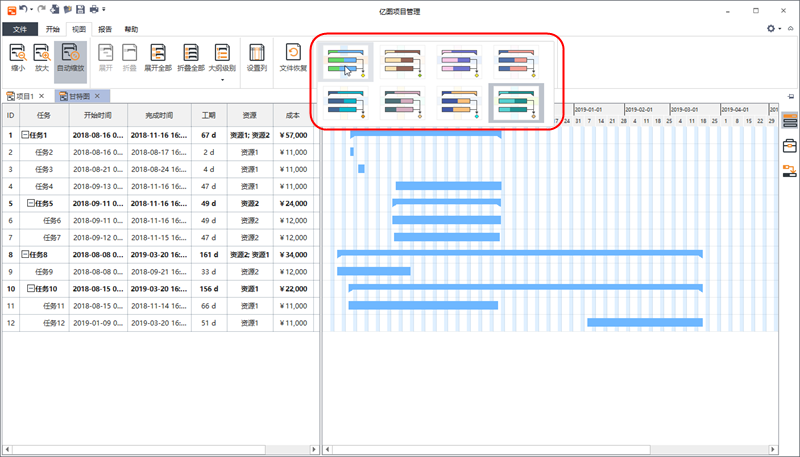Click the printer icon in title bar
This screenshot has width=800, height=457.
[x=94, y=9]
